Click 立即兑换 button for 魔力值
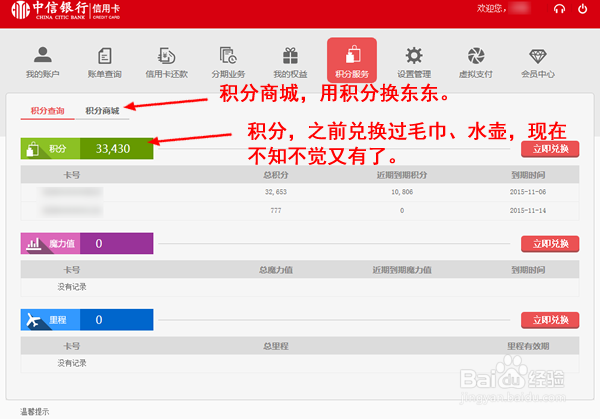The height and width of the screenshot is (419, 600). click(x=550, y=244)
